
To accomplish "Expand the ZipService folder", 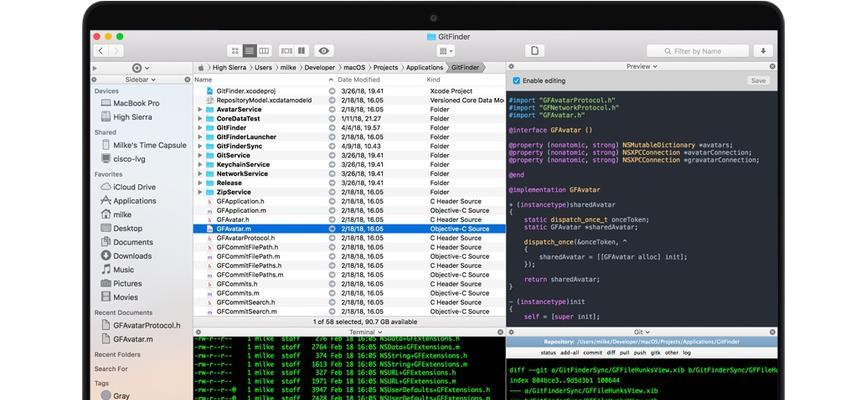I will click(x=200, y=192).
